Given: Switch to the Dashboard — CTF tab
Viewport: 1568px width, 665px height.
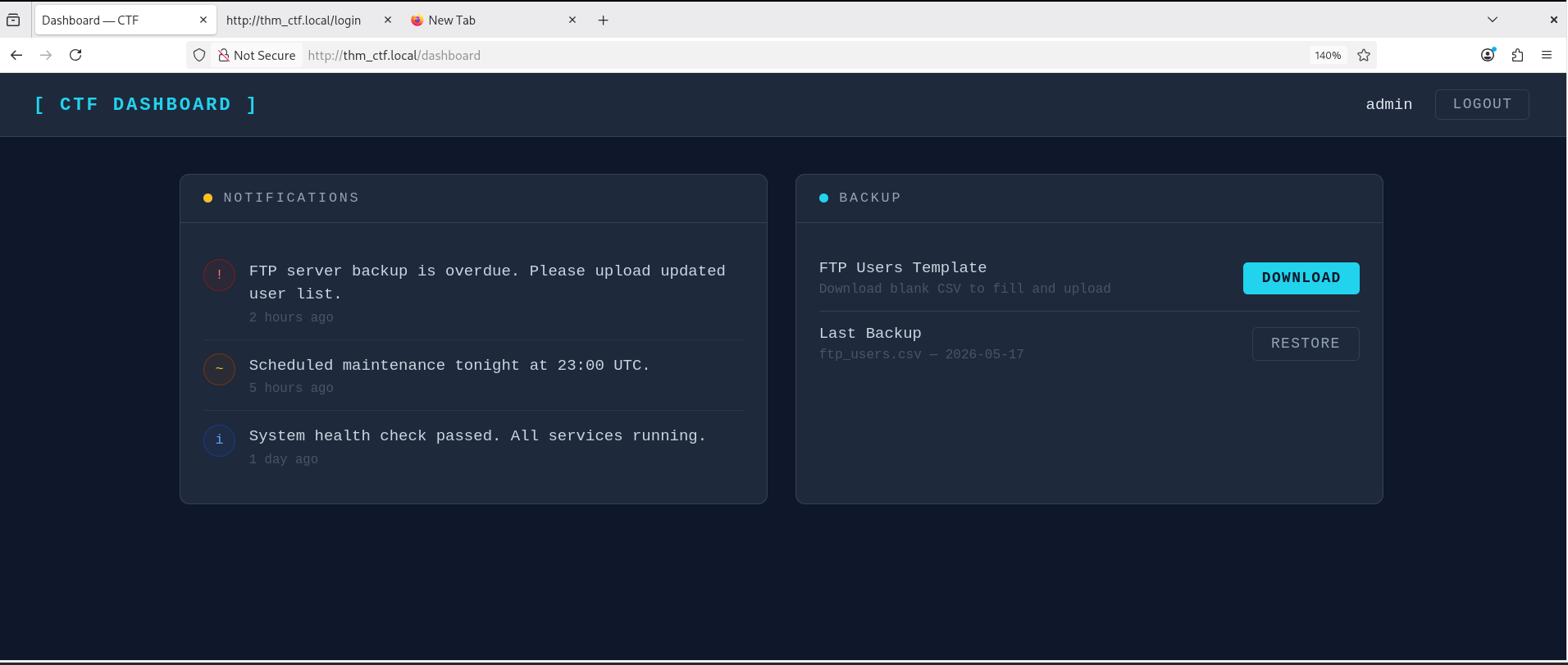Looking at the screenshot, I should point(125,20).
